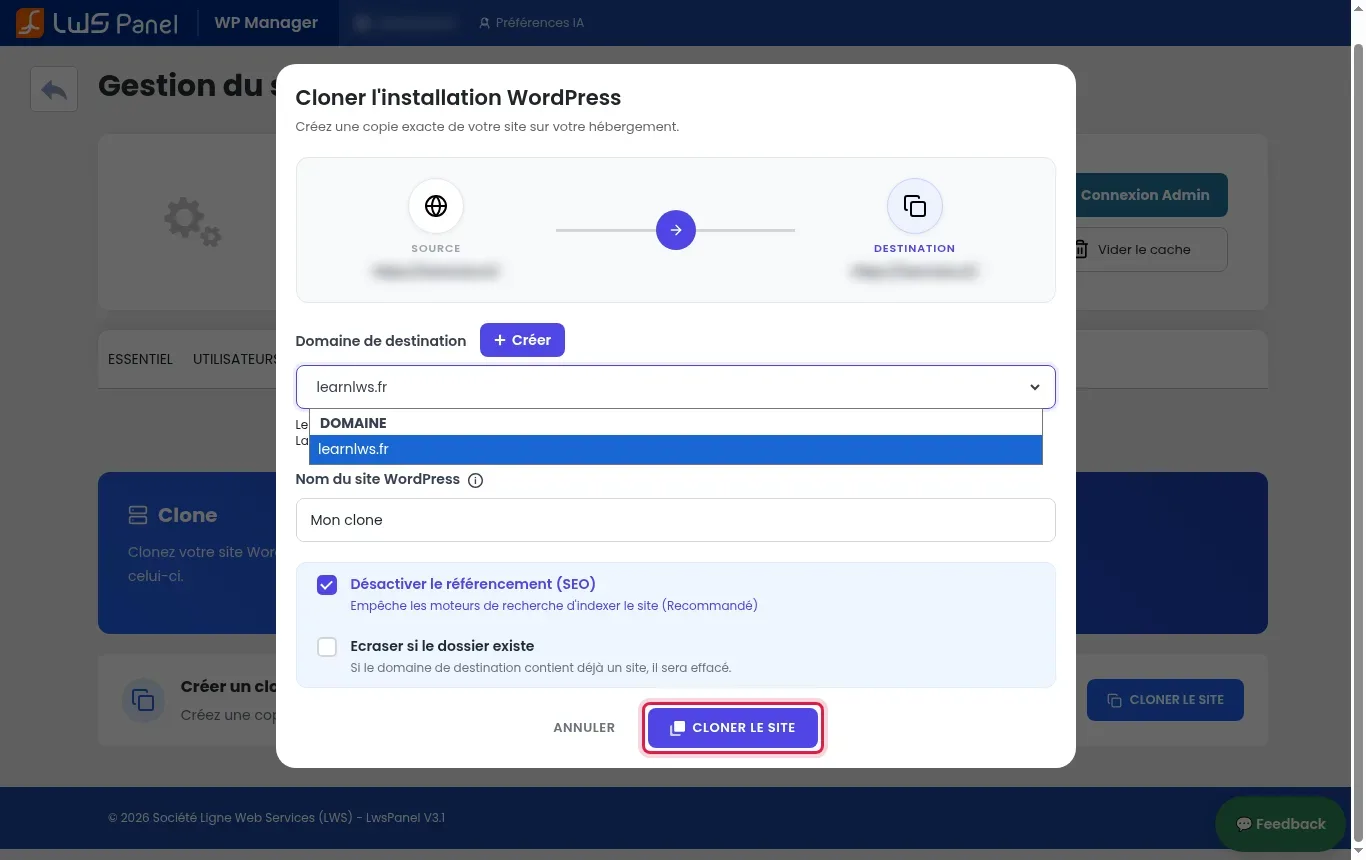Open the destination domain dropdown
1366x860 pixels.
coord(676,387)
